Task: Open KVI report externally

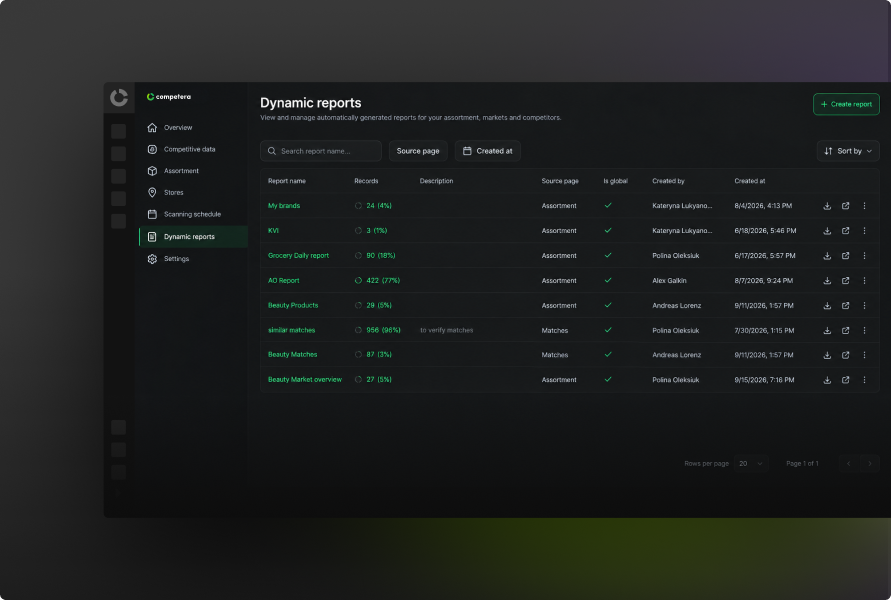Action: pos(846,231)
